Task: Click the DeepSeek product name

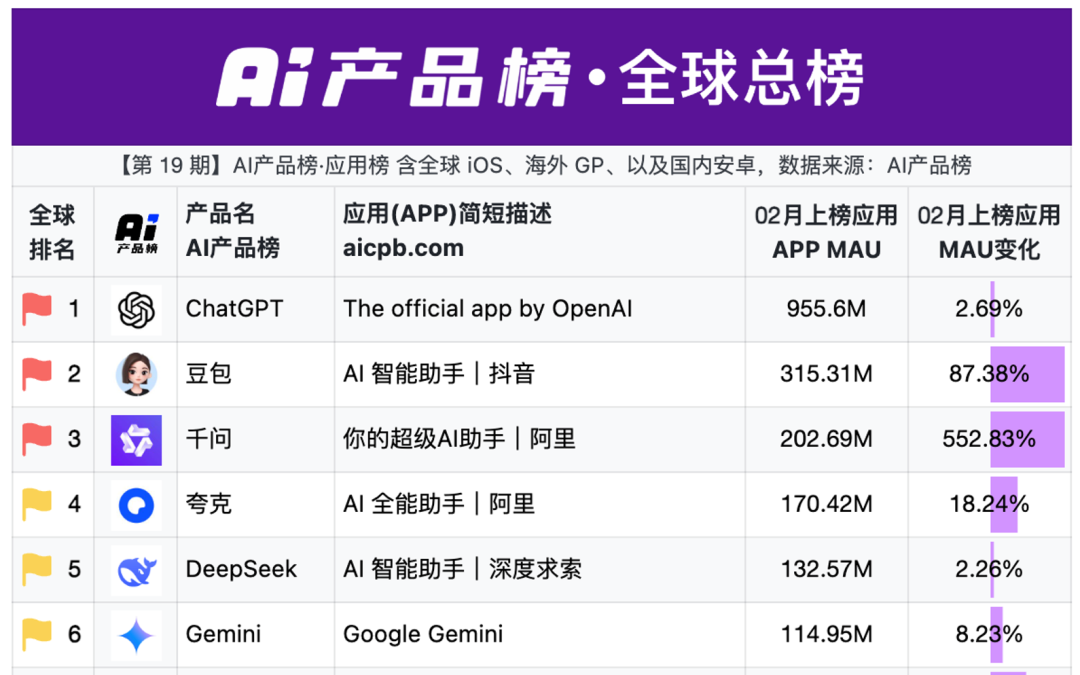Action: pos(241,569)
